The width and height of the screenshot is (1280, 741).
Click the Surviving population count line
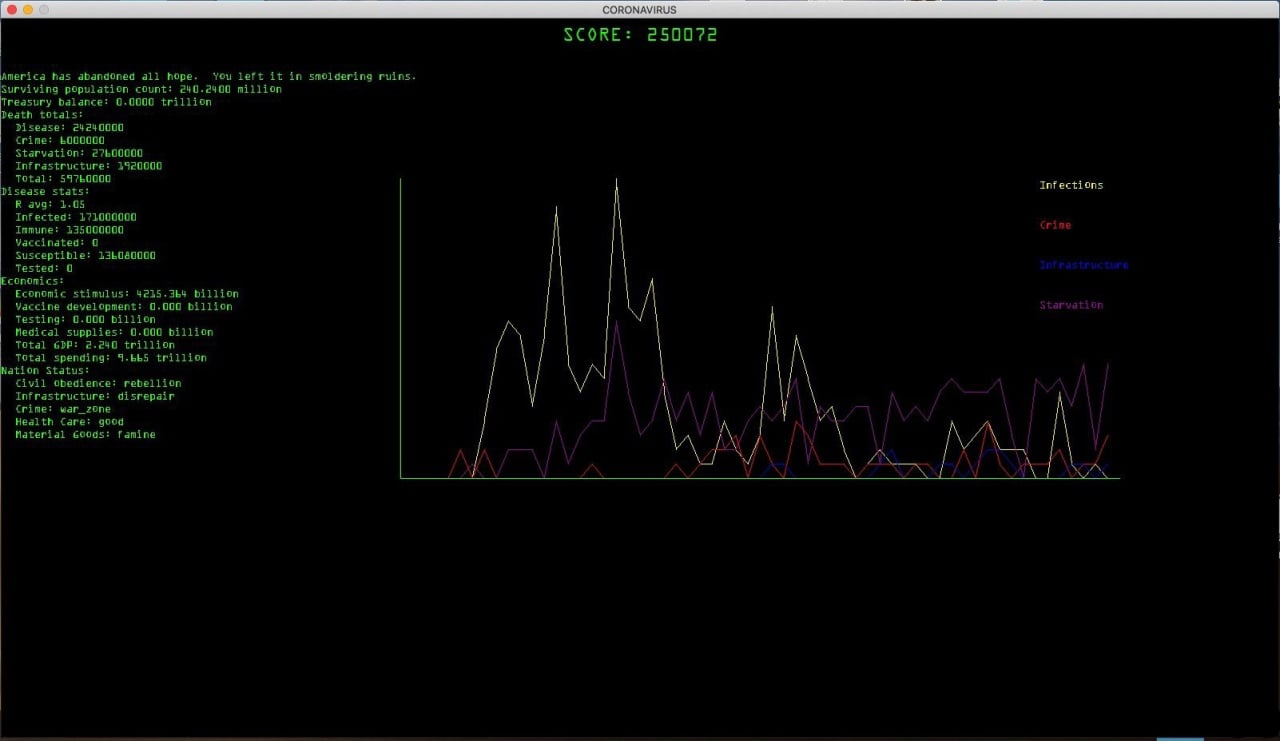pyautogui.click(x=141, y=89)
